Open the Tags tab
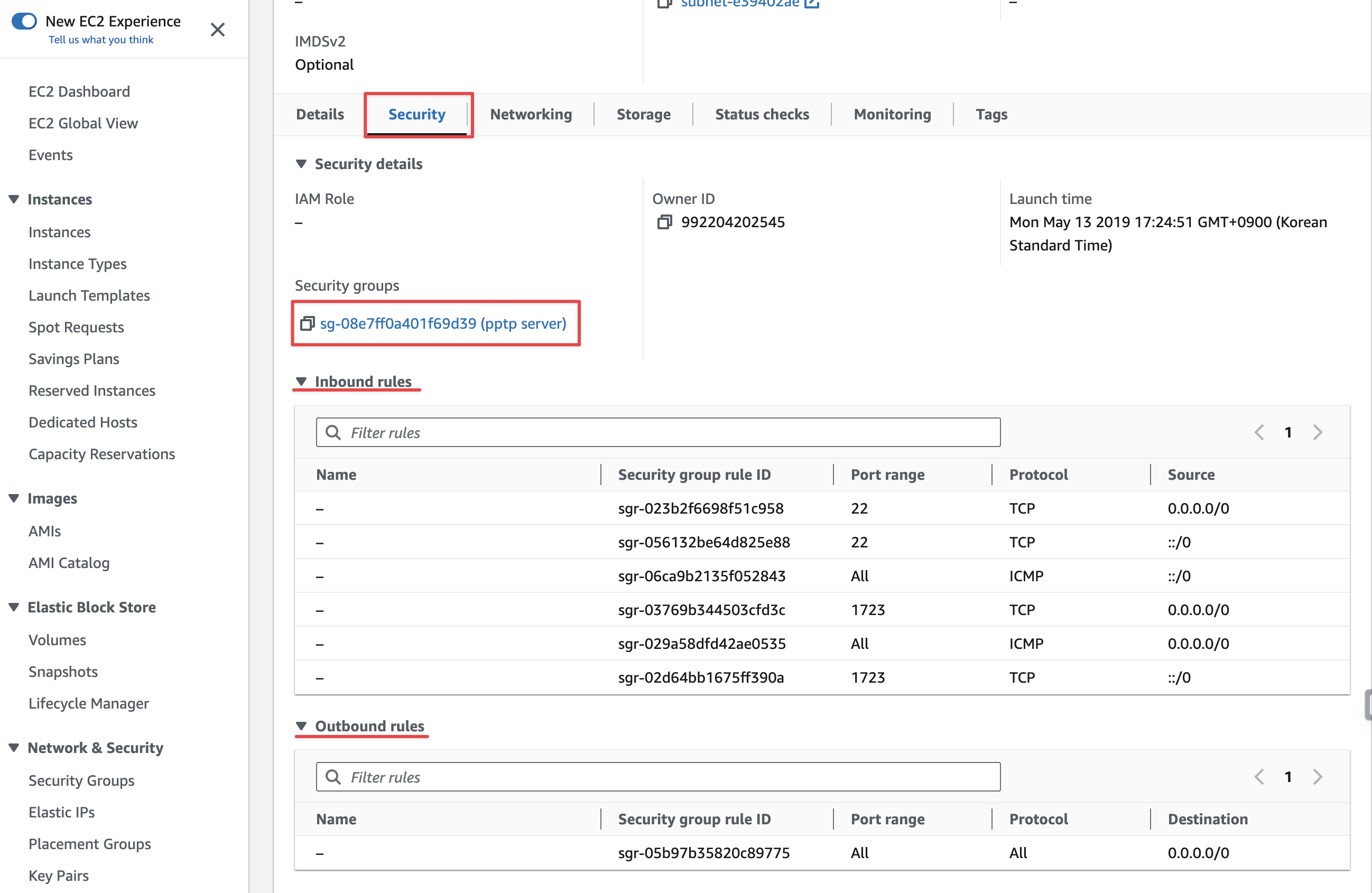Image resolution: width=1372 pixels, height=893 pixels. click(991, 114)
